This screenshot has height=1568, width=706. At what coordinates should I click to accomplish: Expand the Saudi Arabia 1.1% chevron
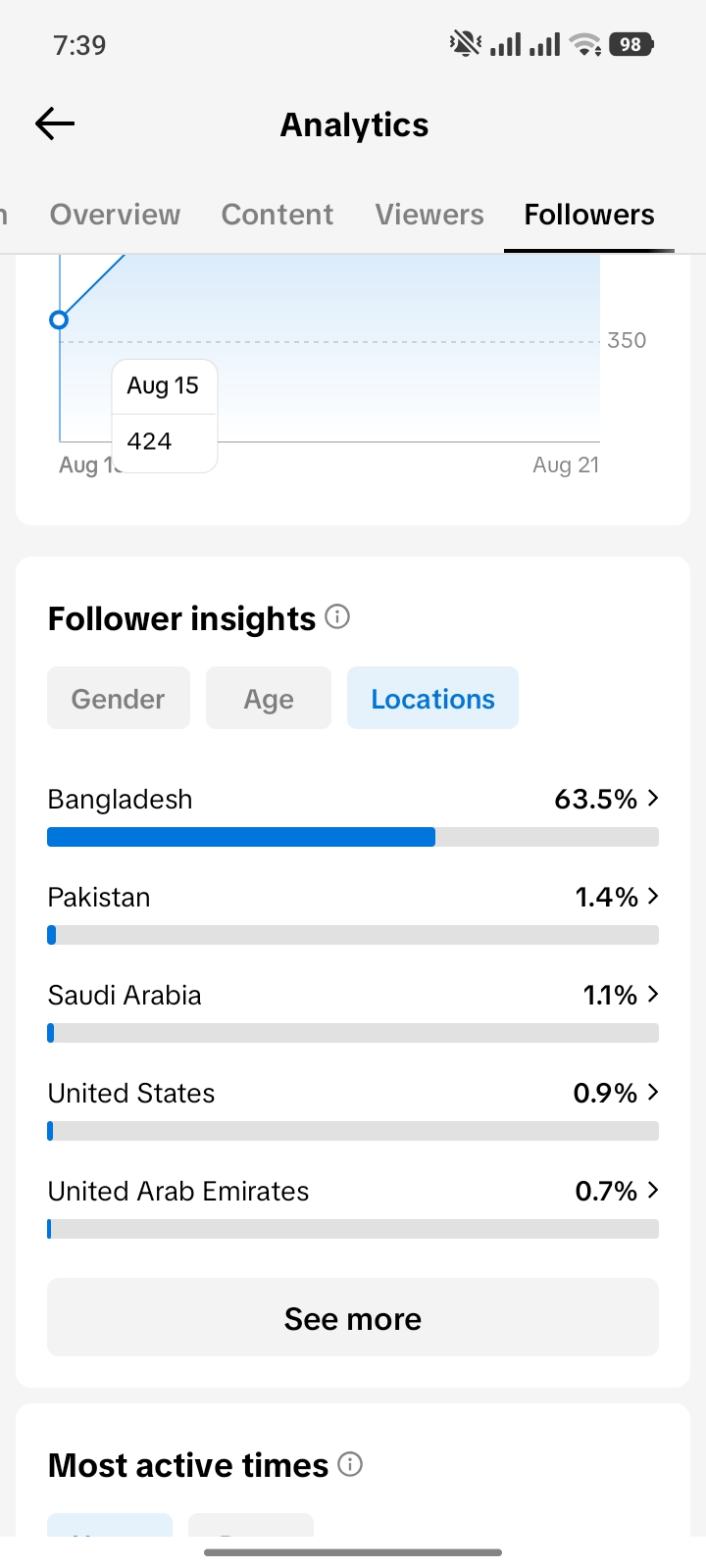[x=653, y=995]
